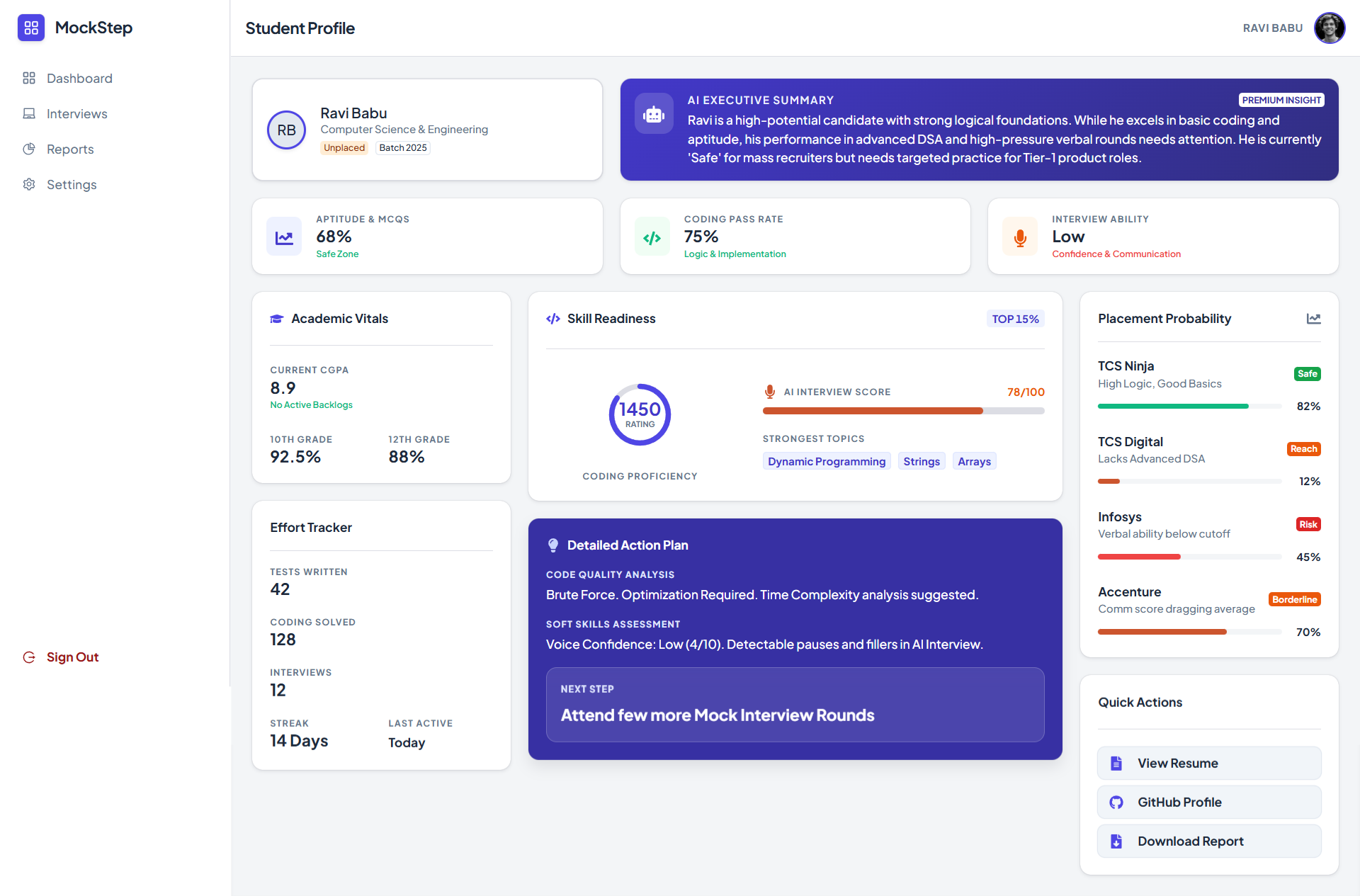Click the Academic Vitals graduation cap icon
Screen dimensions: 1360x896
click(277, 319)
